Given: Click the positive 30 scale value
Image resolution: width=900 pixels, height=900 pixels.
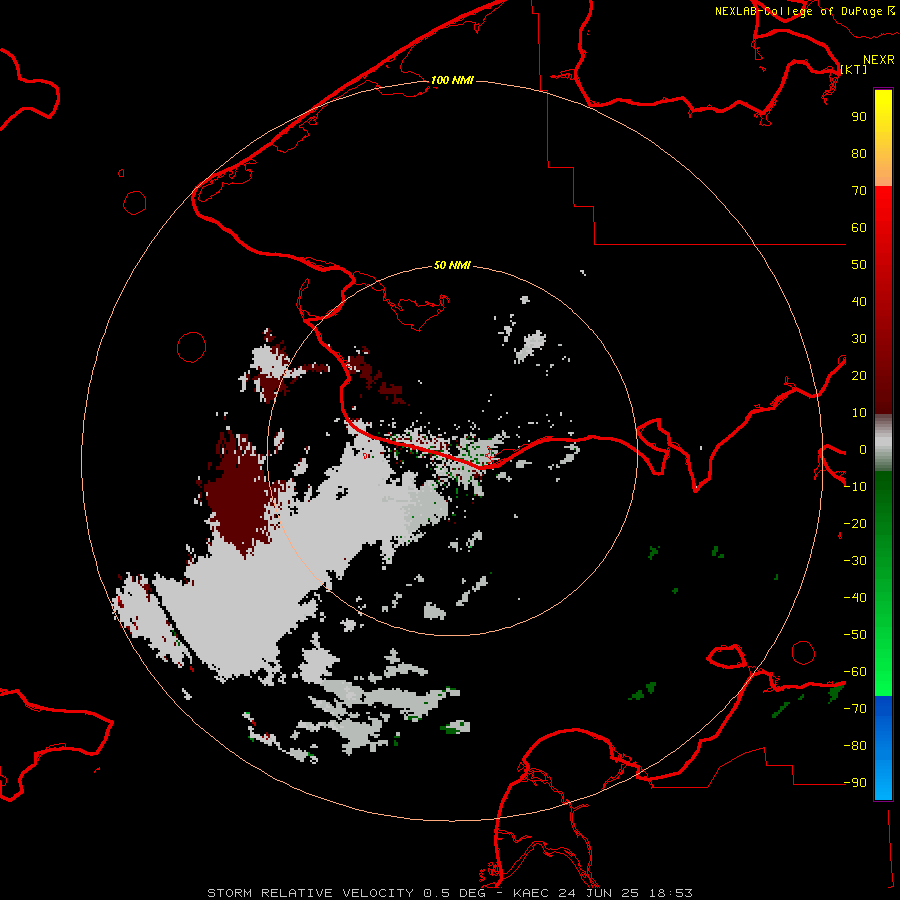Looking at the screenshot, I should click(x=859, y=339).
